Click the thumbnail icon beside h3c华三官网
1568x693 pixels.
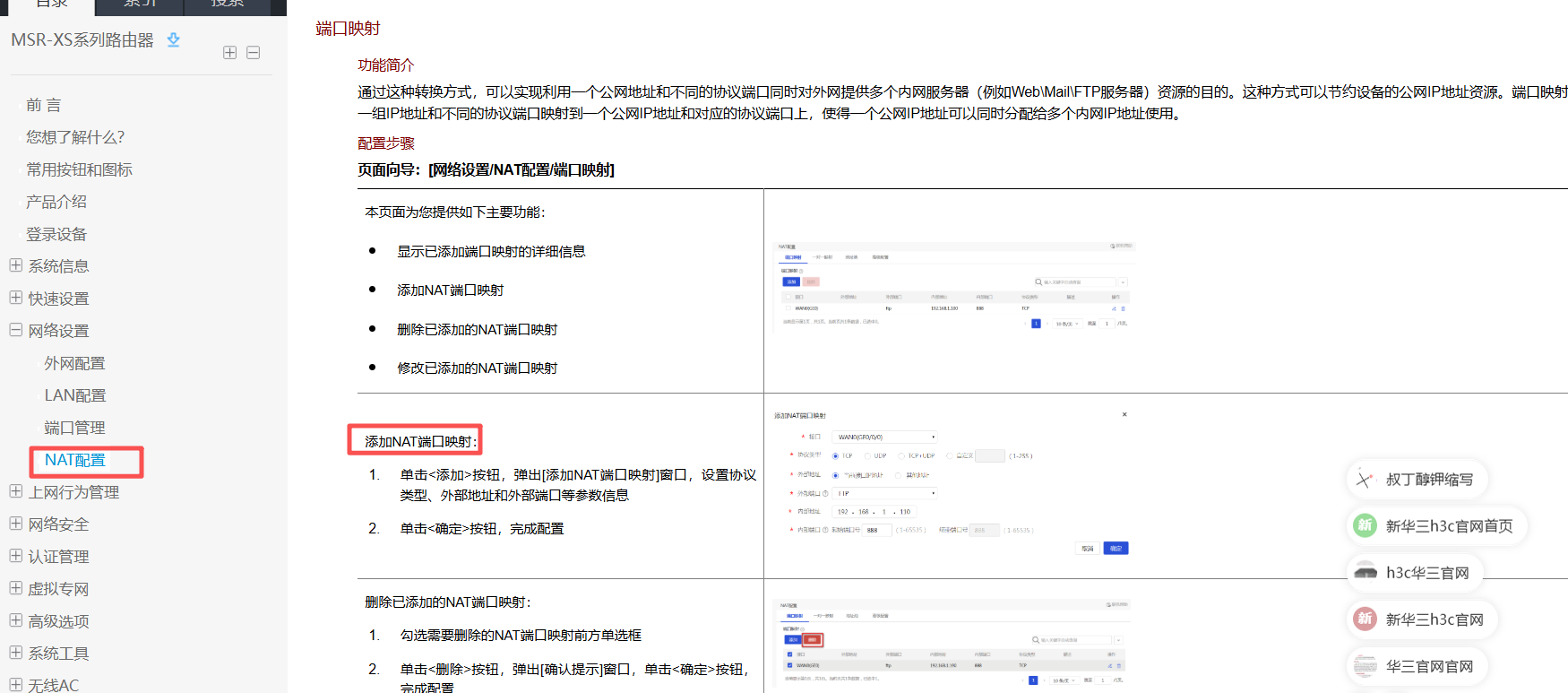[1365, 572]
